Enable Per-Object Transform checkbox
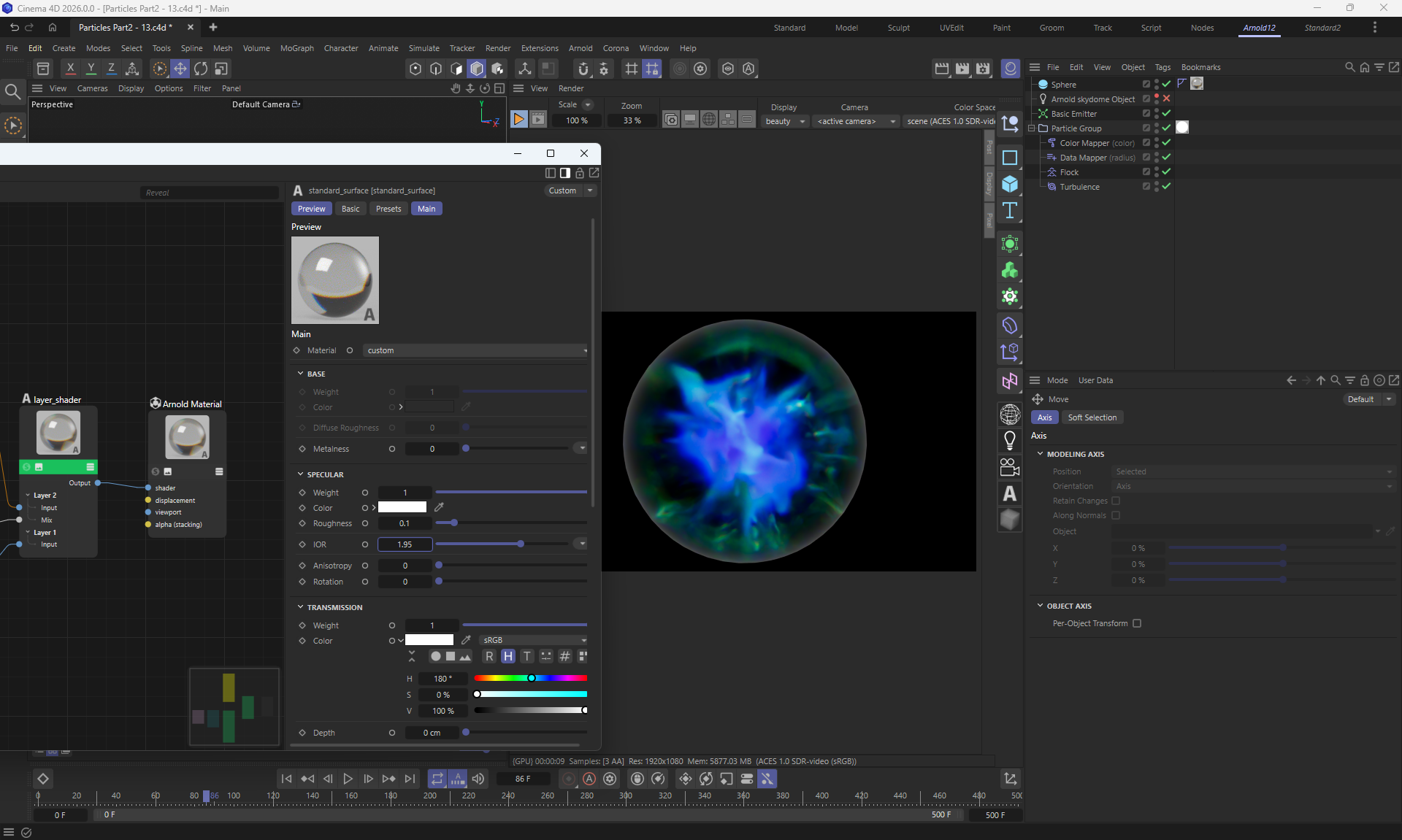This screenshot has height=840, width=1402. [1137, 623]
